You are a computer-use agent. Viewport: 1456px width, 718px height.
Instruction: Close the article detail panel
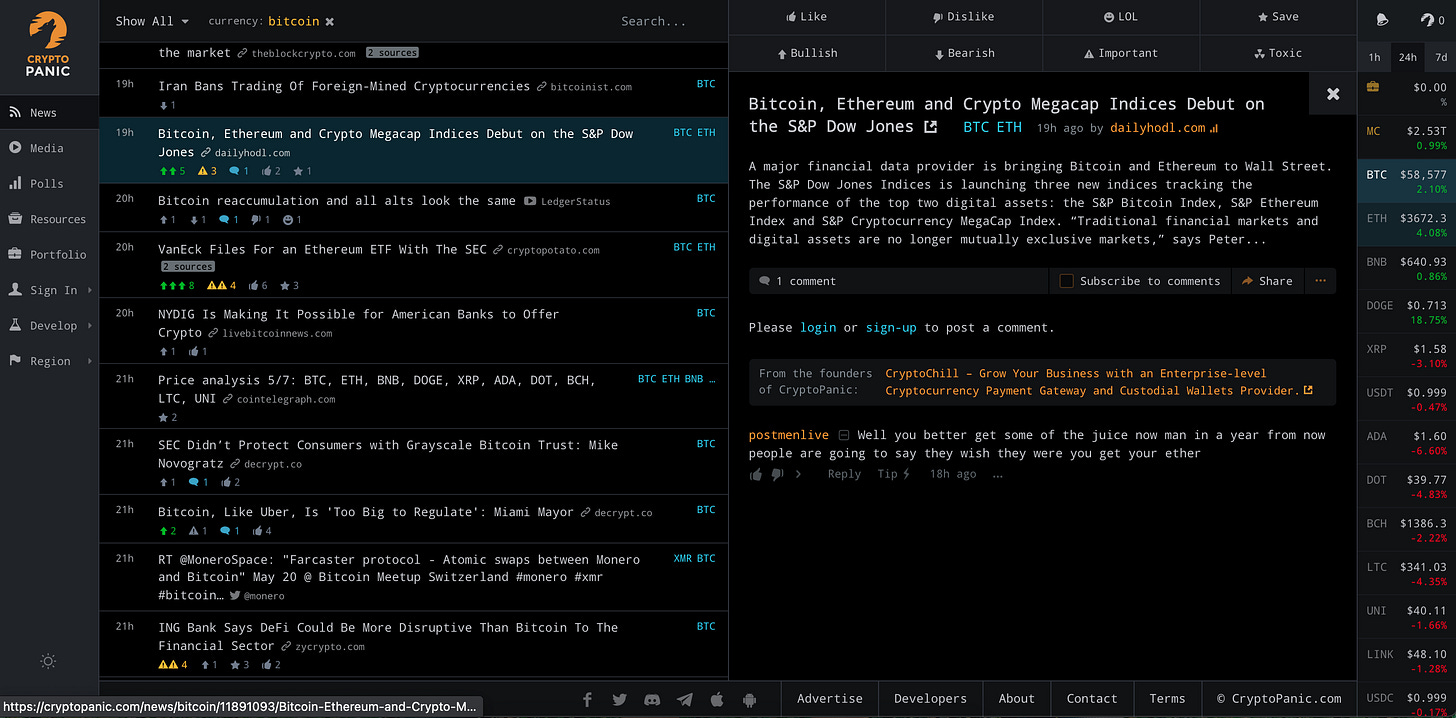[x=1332, y=94]
